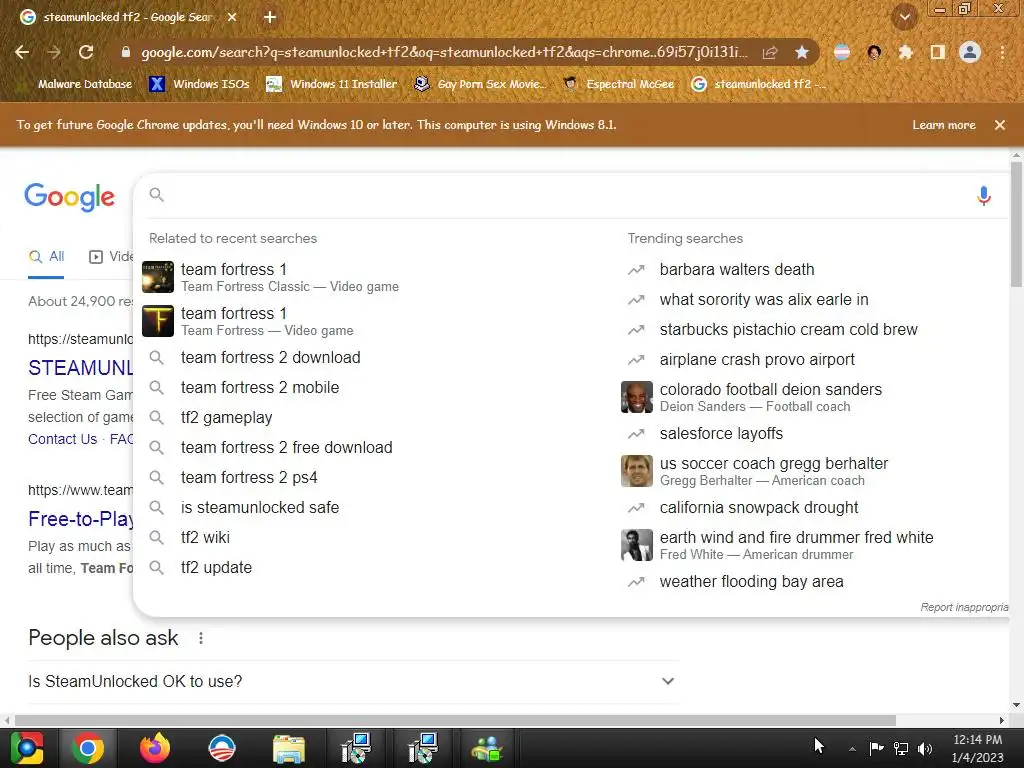Open Windows ISOs bookmark

(x=199, y=84)
